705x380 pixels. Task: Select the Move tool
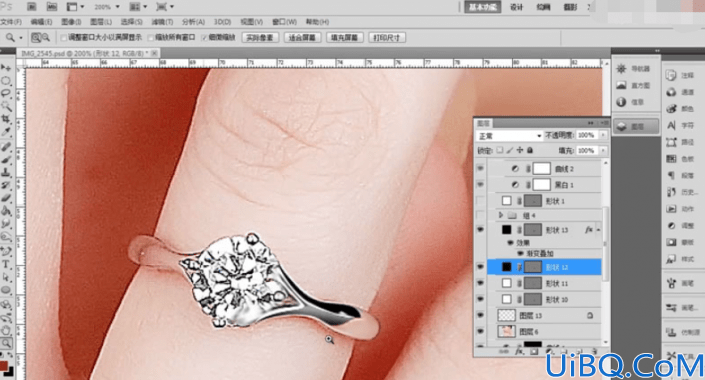click(6, 68)
